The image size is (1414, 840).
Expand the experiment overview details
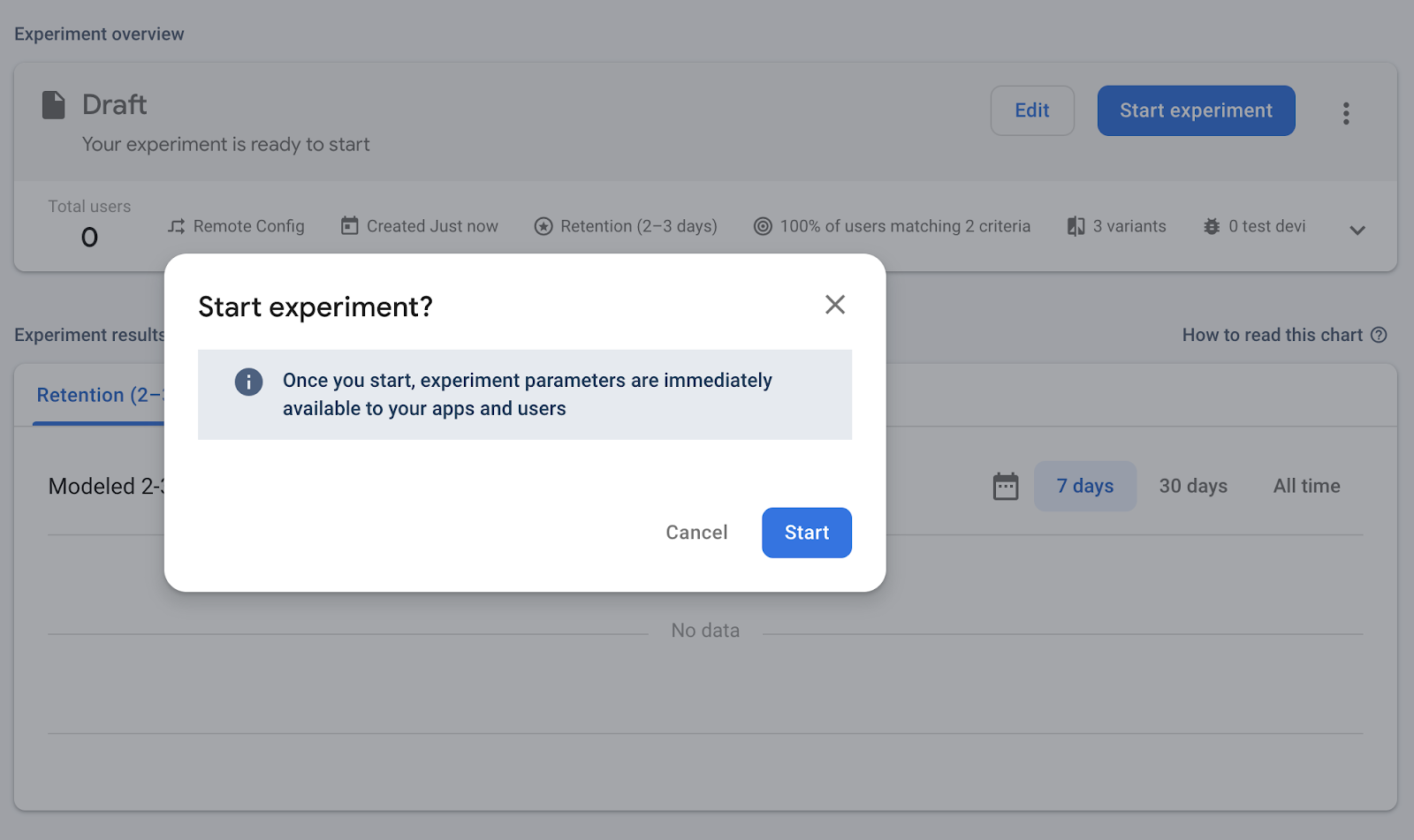click(x=1357, y=230)
